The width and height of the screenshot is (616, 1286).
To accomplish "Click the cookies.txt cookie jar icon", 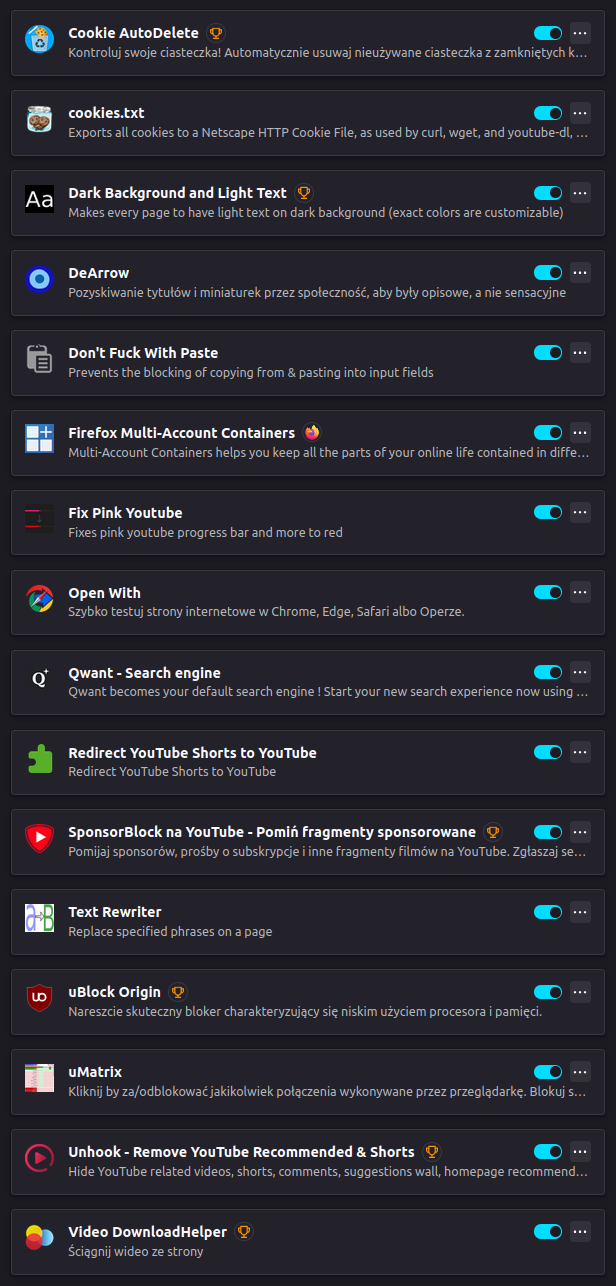I will click(39, 119).
